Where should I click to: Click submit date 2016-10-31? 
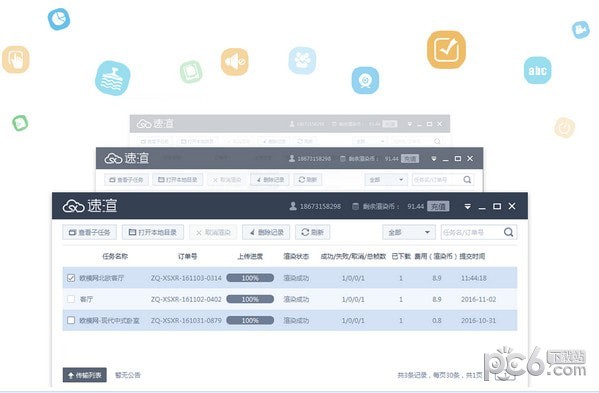click(479, 320)
